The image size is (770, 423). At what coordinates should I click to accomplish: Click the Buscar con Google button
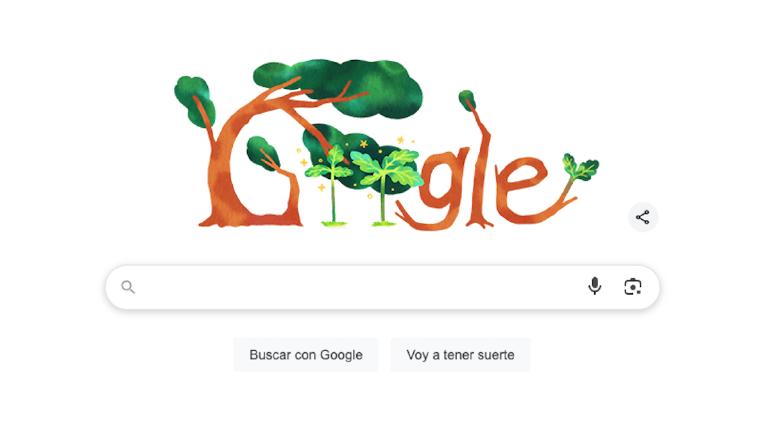tap(306, 355)
